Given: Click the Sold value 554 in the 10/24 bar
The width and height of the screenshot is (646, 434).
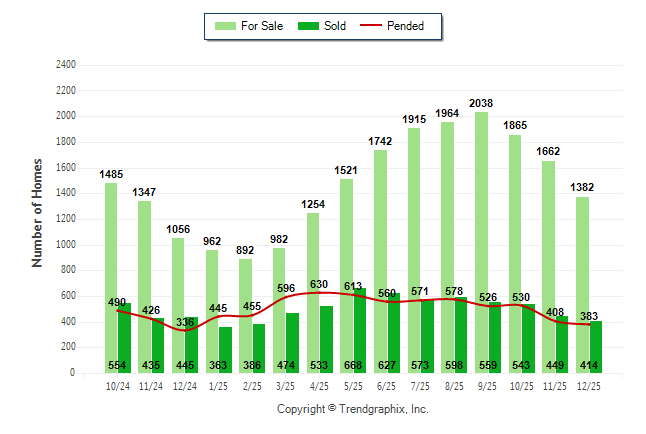Looking at the screenshot, I should [x=118, y=366].
